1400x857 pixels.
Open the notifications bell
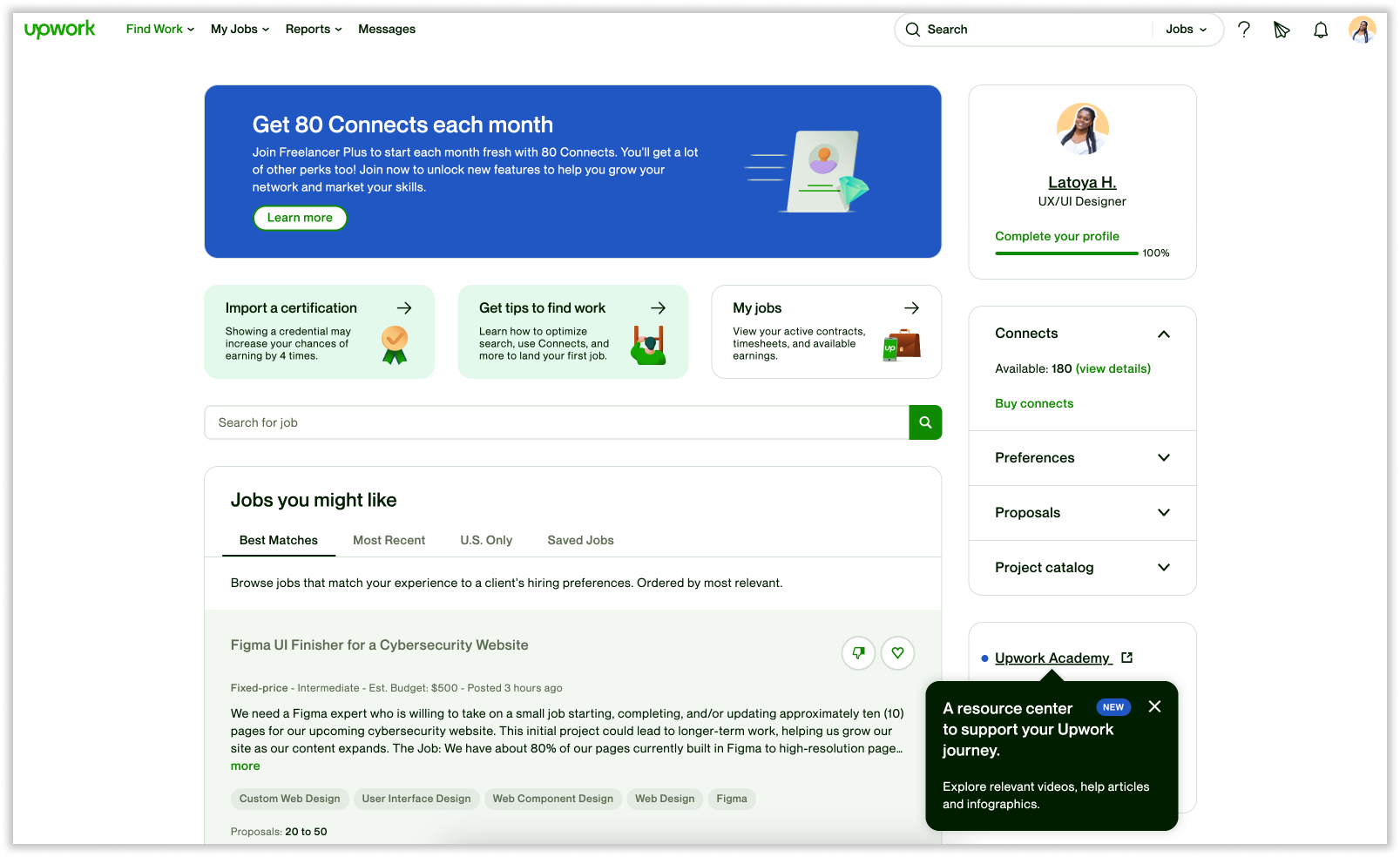[1321, 30]
